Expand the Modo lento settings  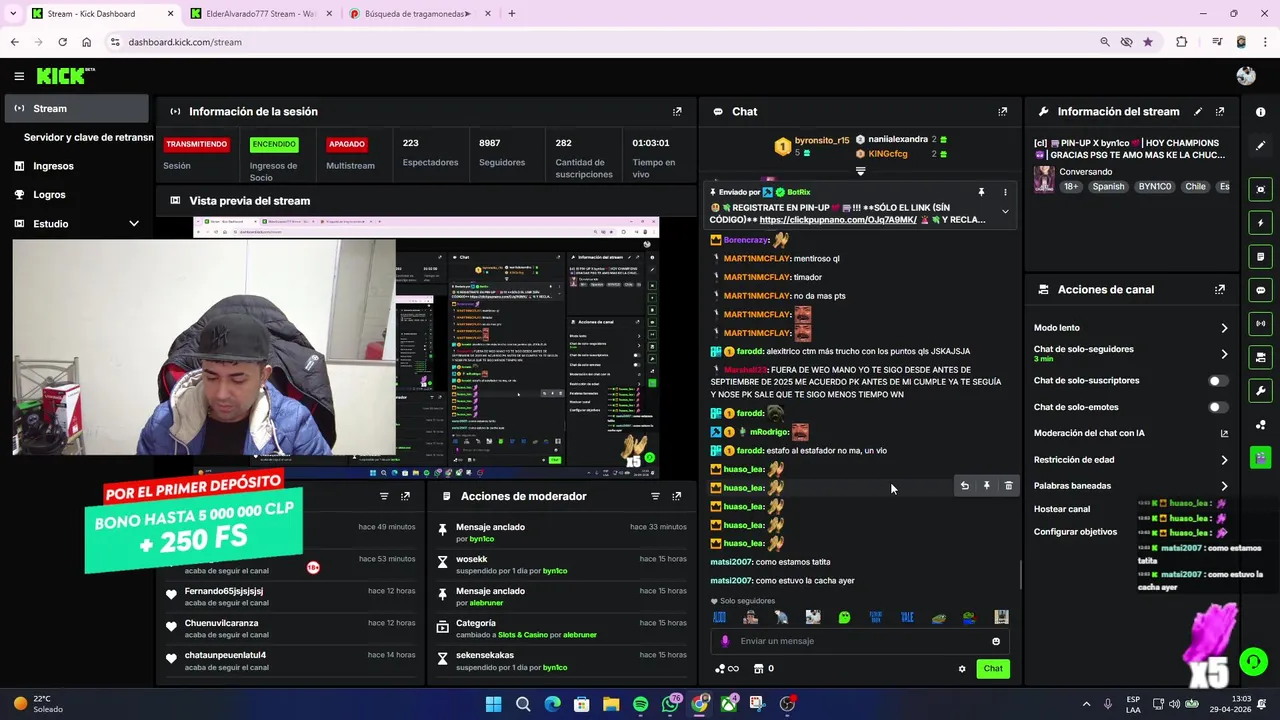[x=1224, y=328]
